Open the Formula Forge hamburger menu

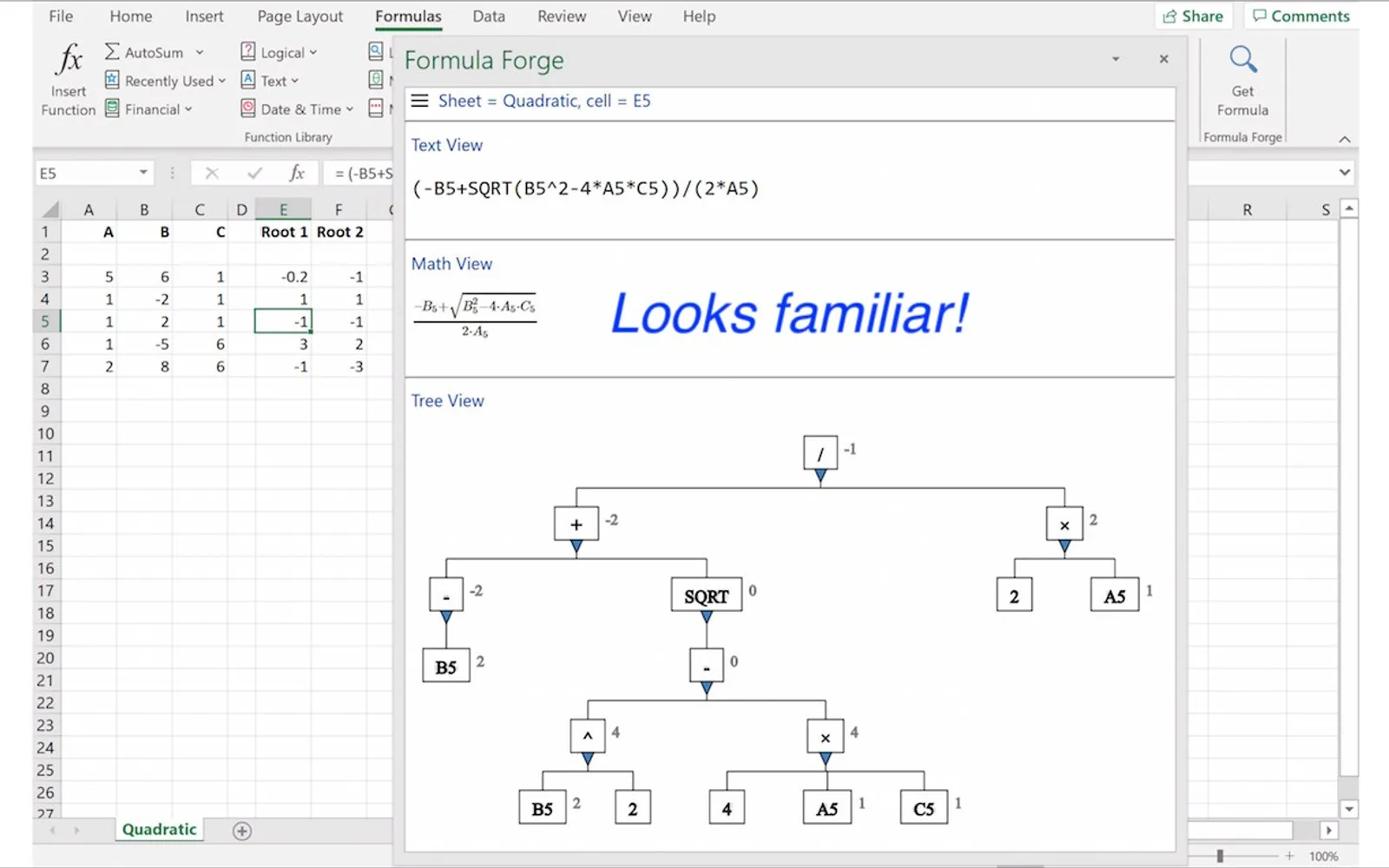[x=420, y=101]
